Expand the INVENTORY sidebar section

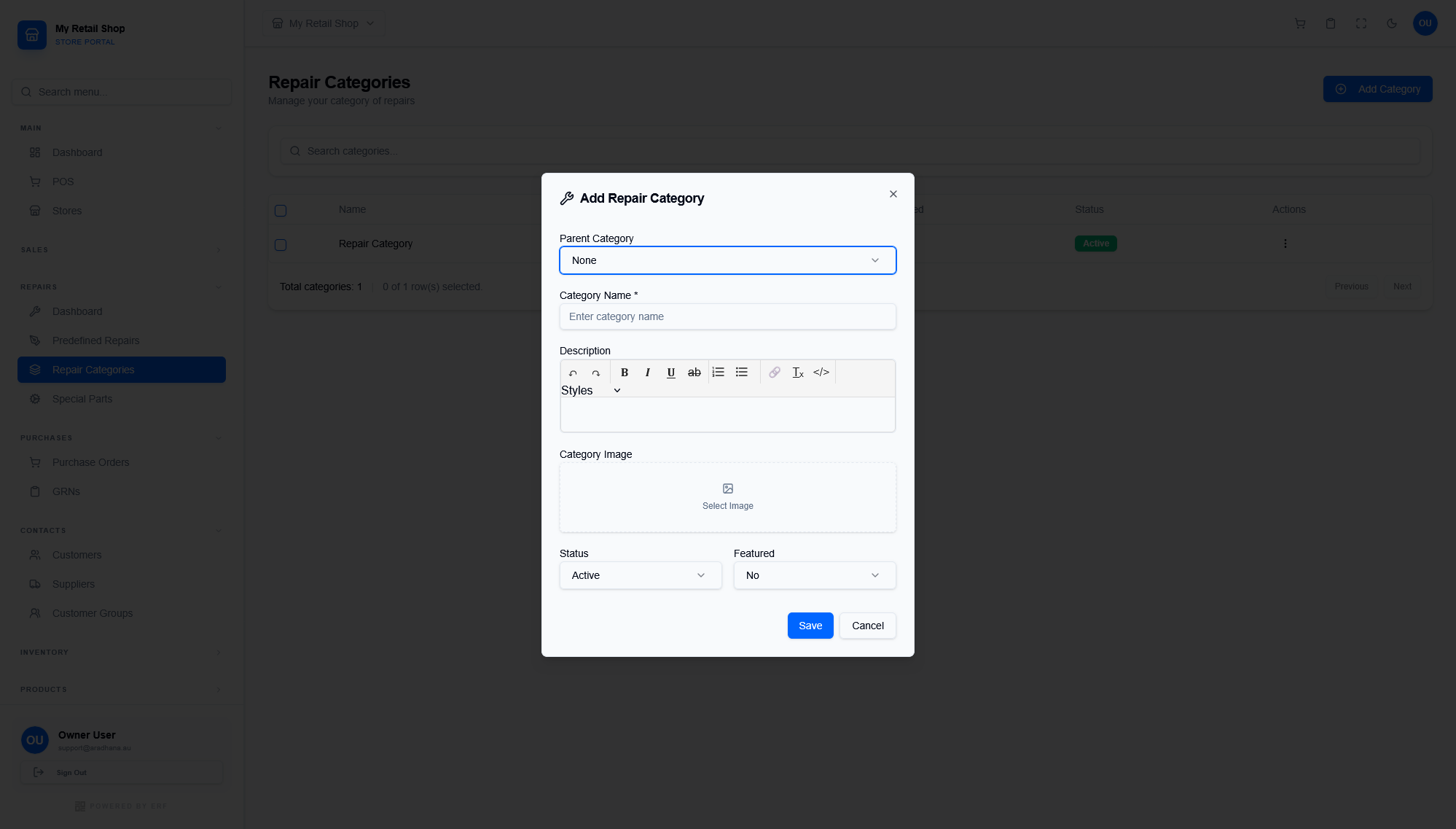219,653
